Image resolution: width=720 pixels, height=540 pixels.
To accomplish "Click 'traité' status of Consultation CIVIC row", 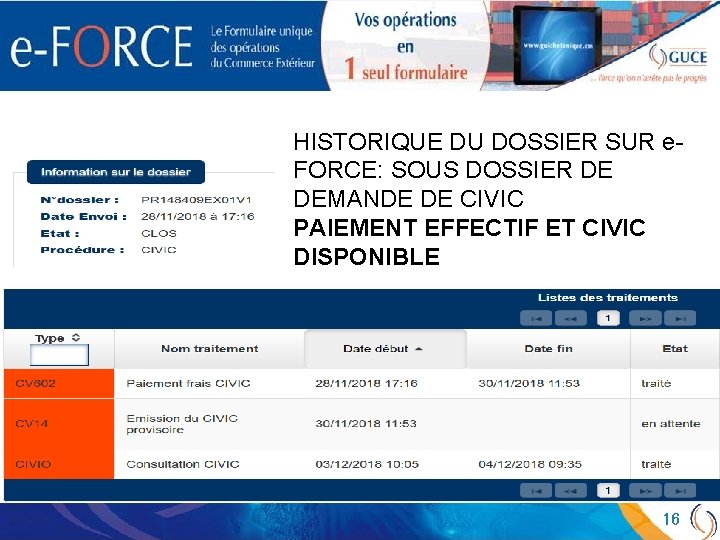I will click(x=656, y=464).
